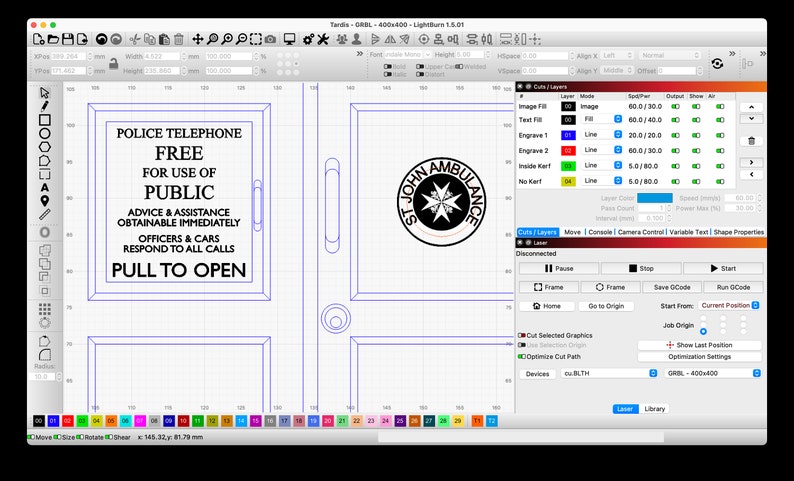The height and width of the screenshot is (481, 794).
Task: Select the Position marker pin tool
Action: 45,201
